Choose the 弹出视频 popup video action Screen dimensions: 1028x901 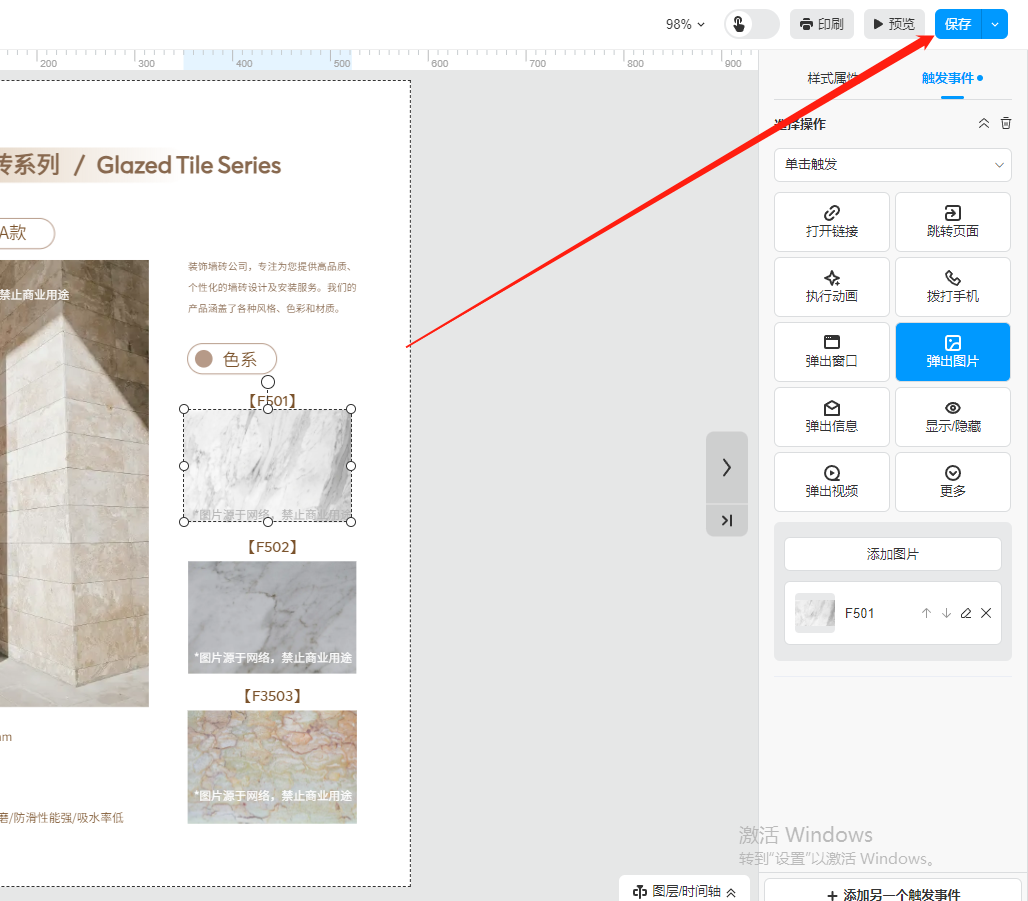coord(832,481)
